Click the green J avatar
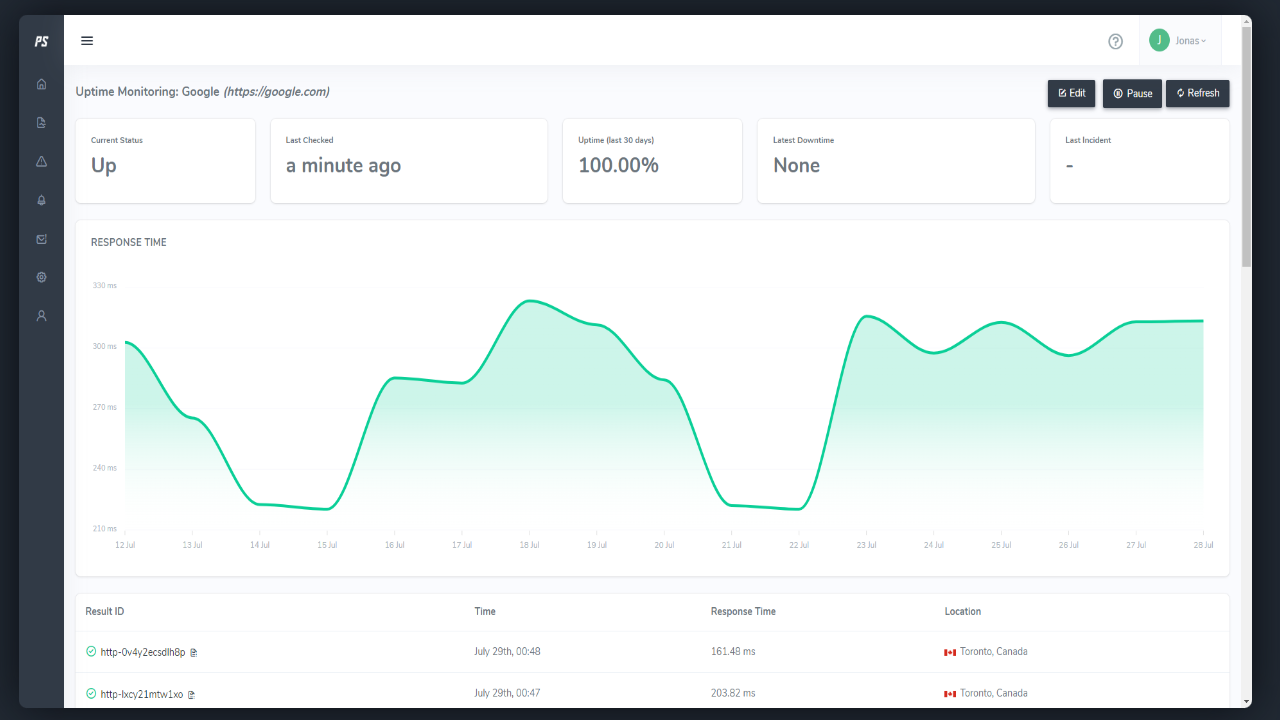1280x720 pixels. (1159, 40)
